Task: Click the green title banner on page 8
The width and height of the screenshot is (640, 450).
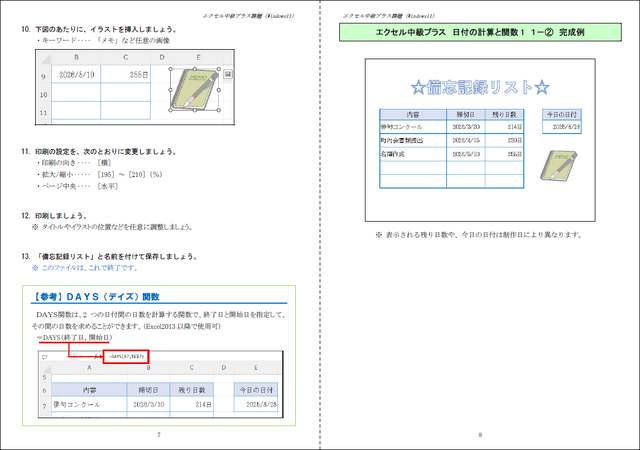Action: click(x=479, y=34)
